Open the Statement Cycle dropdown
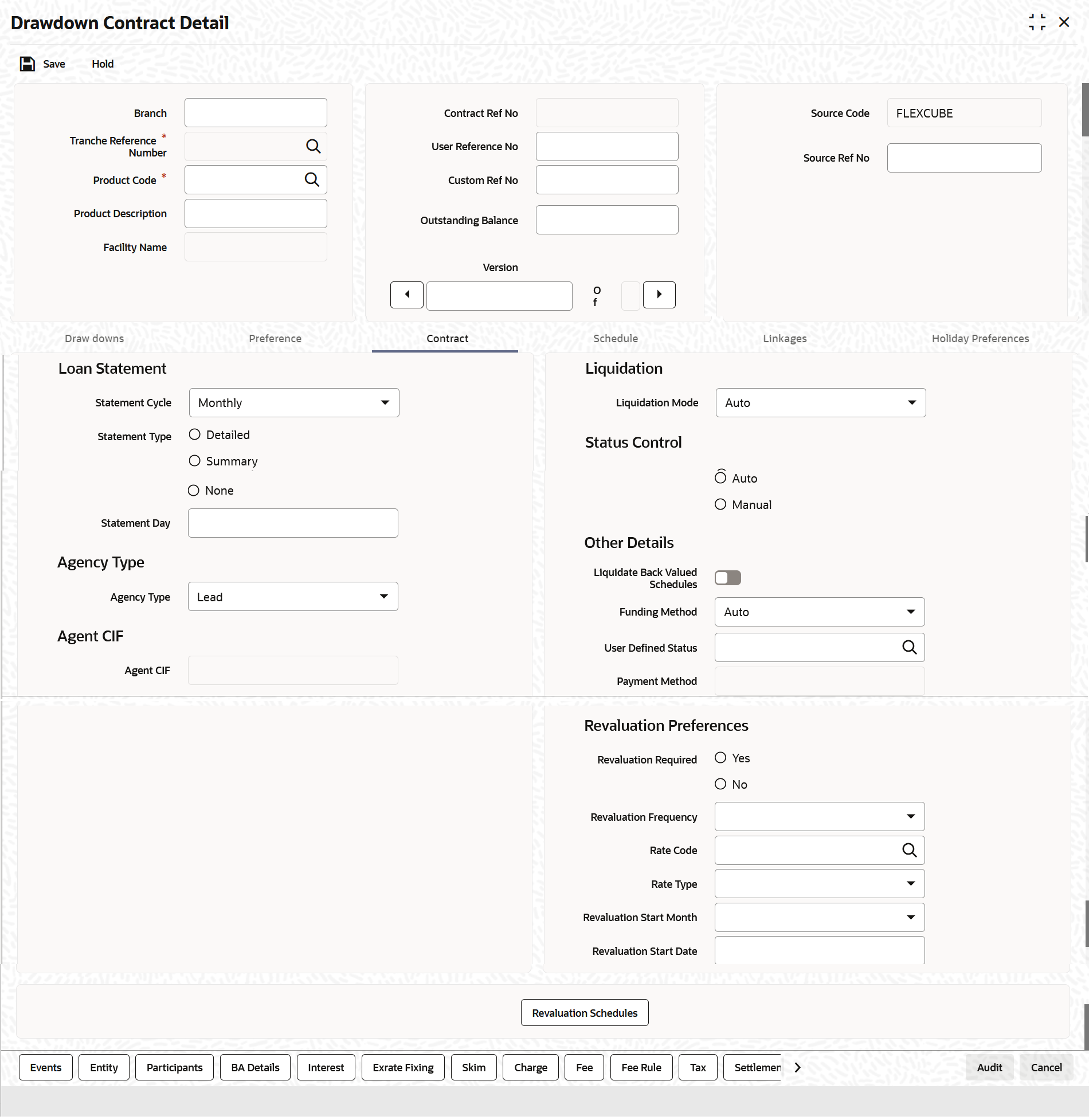The image size is (1089, 1120). (x=385, y=402)
